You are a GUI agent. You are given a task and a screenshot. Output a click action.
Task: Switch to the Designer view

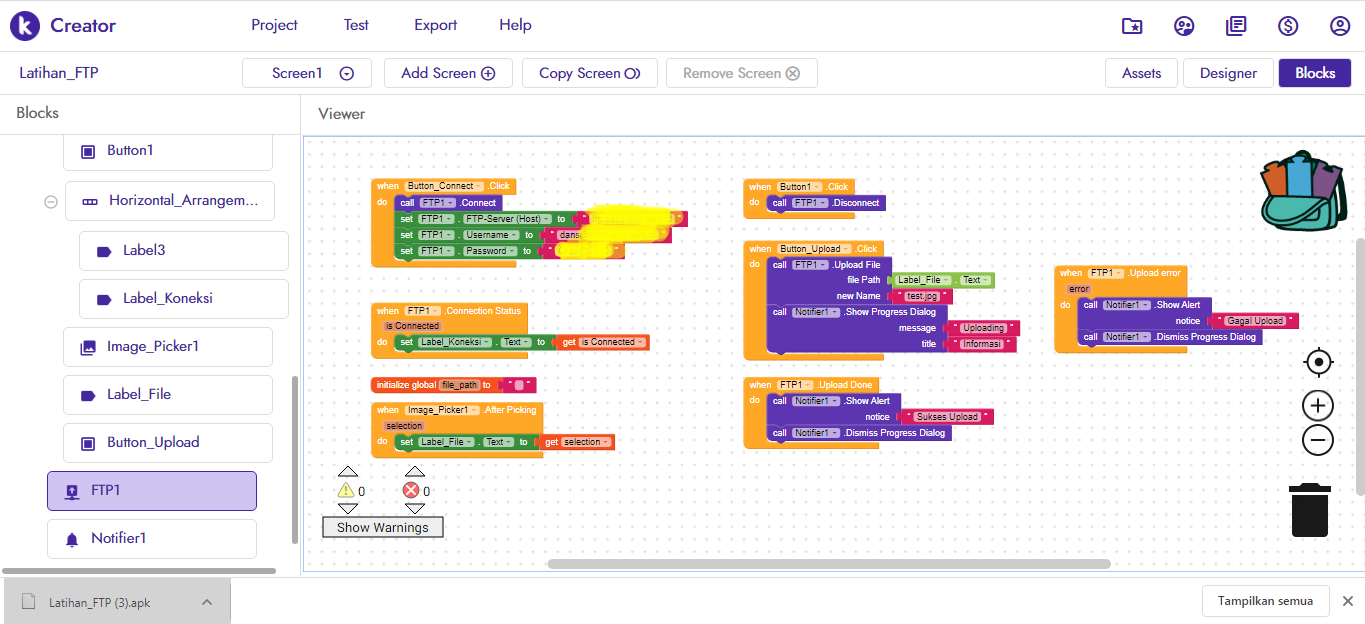point(1228,73)
